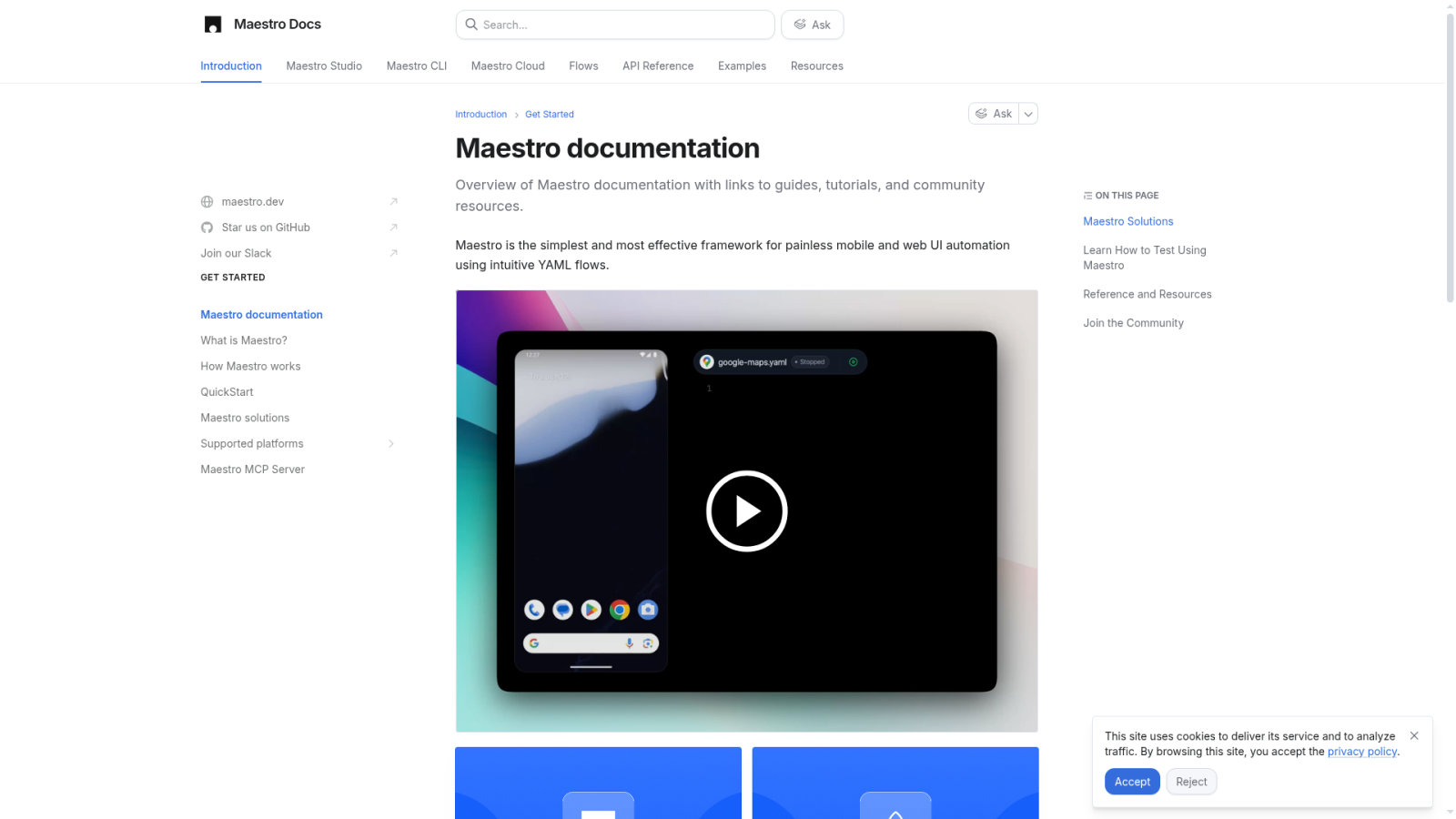Jump to Reference and Resources section
This screenshot has height=819, width=1456.
click(1147, 294)
